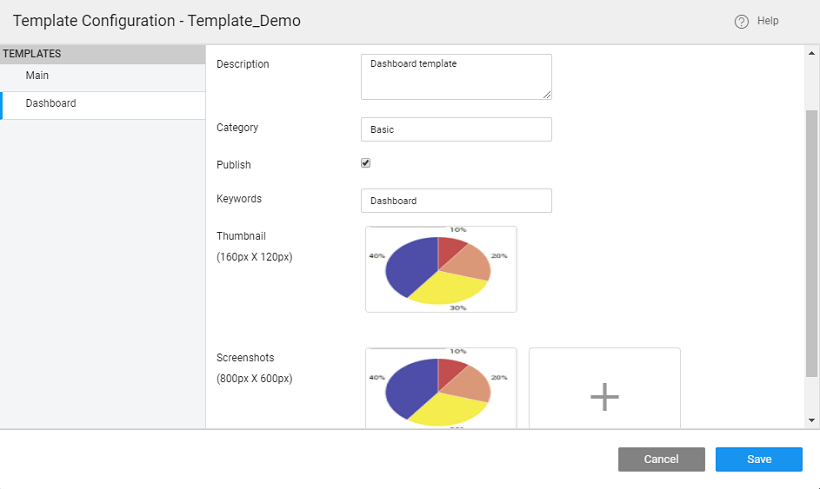Click the scrollbar up arrow
This screenshot has height=489, width=820.
coord(811,54)
